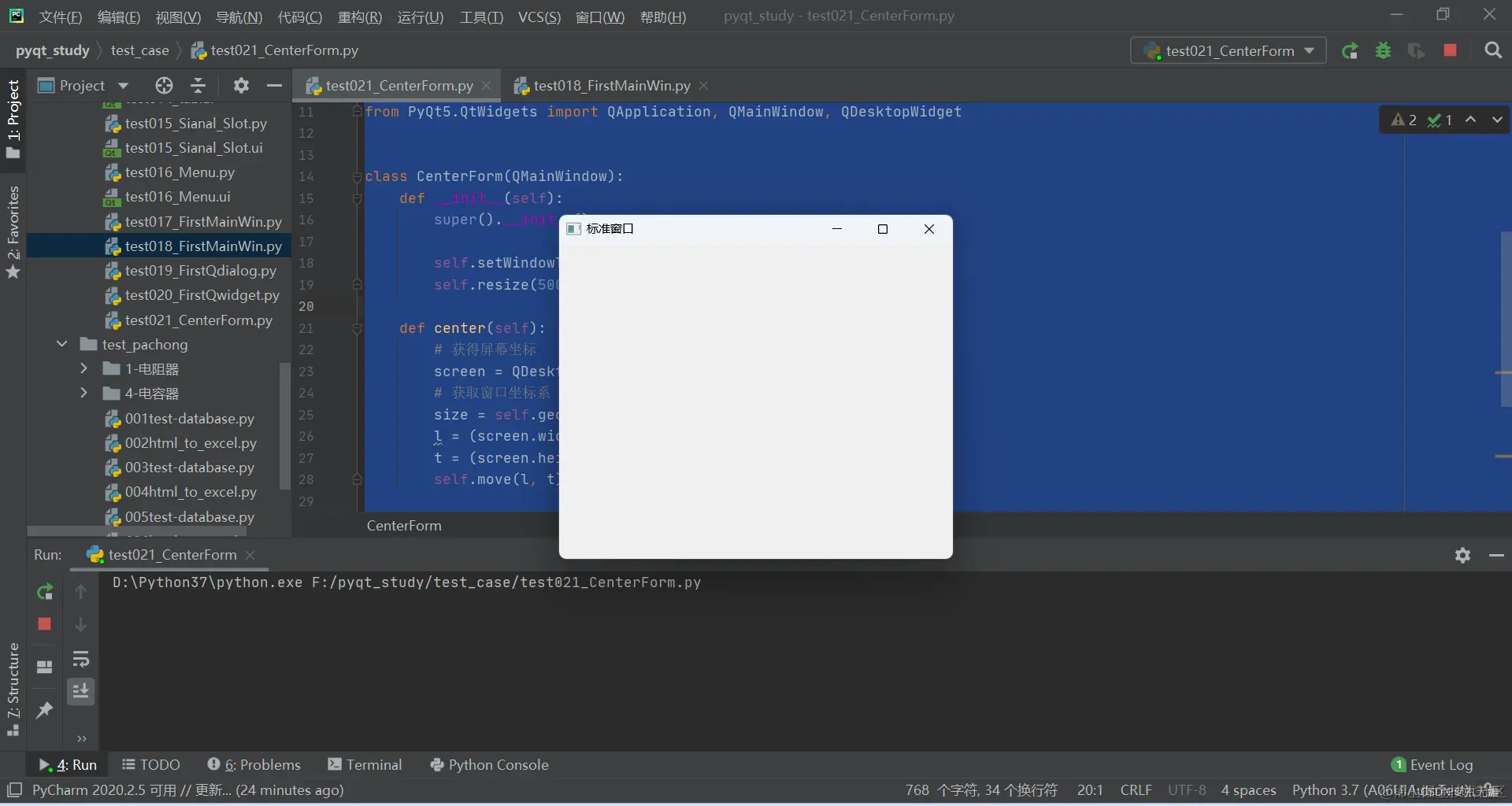The image size is (1512, 806).
Task: Collapse all in the Project panel
Action: coord(198,85)
